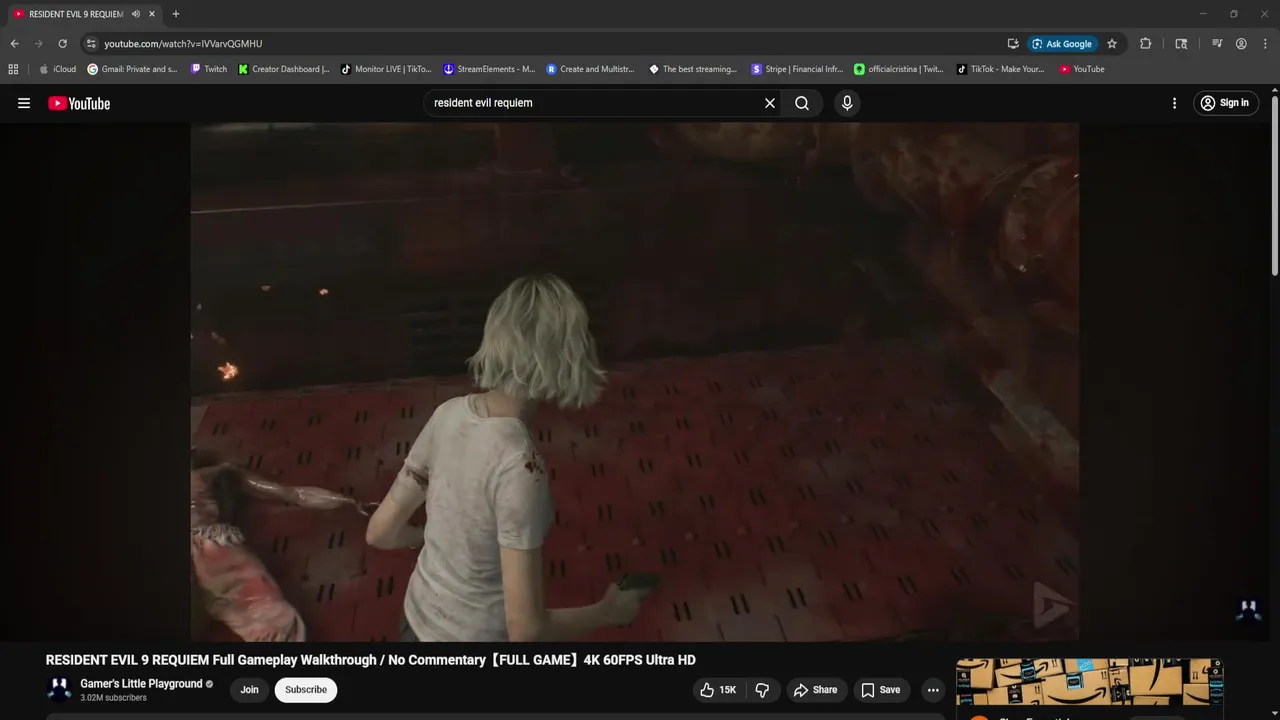Save the video to a playlist
The image size is (1280, 720).
pos(881,690)
